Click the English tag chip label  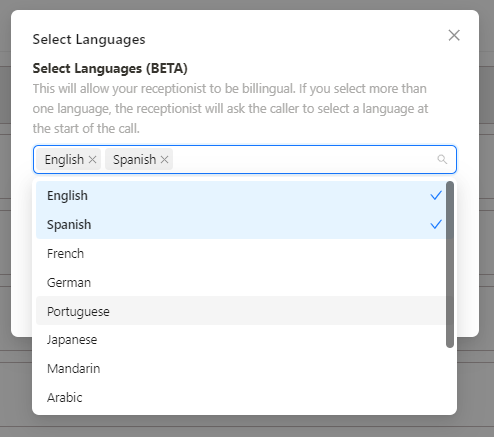pyautogui.click(x=64, y=160)
